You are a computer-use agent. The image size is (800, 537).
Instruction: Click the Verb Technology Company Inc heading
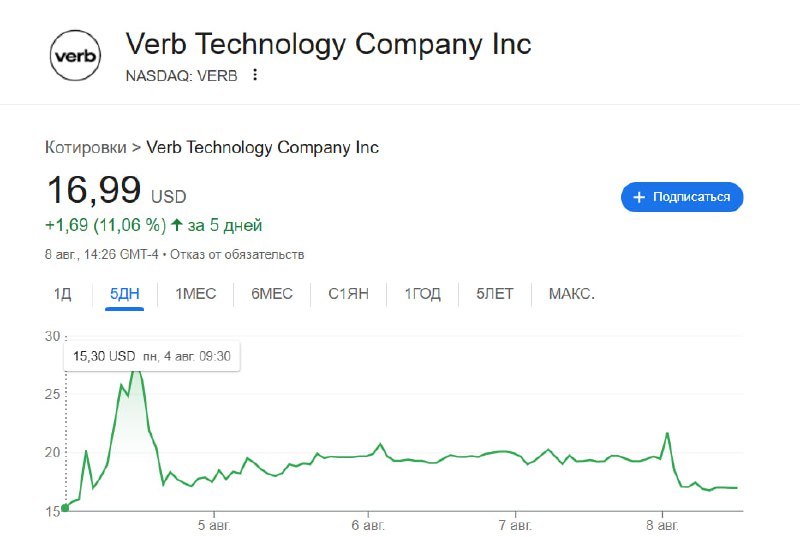point(329,44)
